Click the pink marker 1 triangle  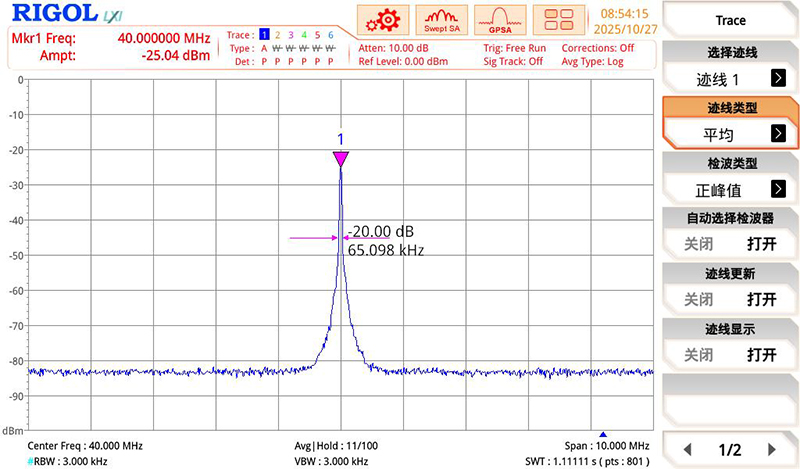(341, 159)
